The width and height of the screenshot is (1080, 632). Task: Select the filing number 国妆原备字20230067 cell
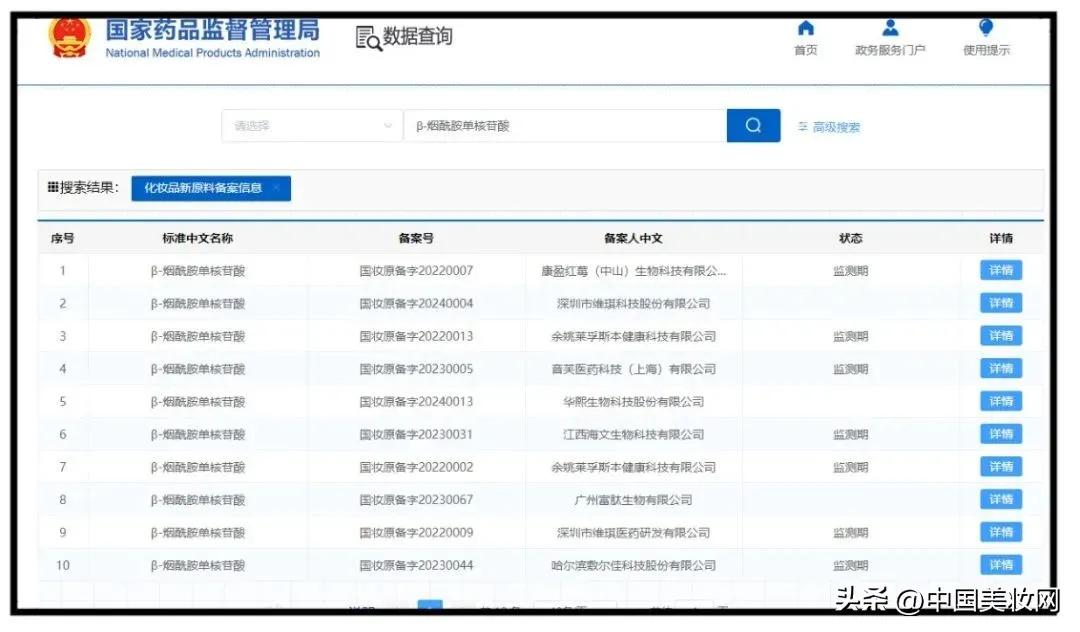coord(416,500)
